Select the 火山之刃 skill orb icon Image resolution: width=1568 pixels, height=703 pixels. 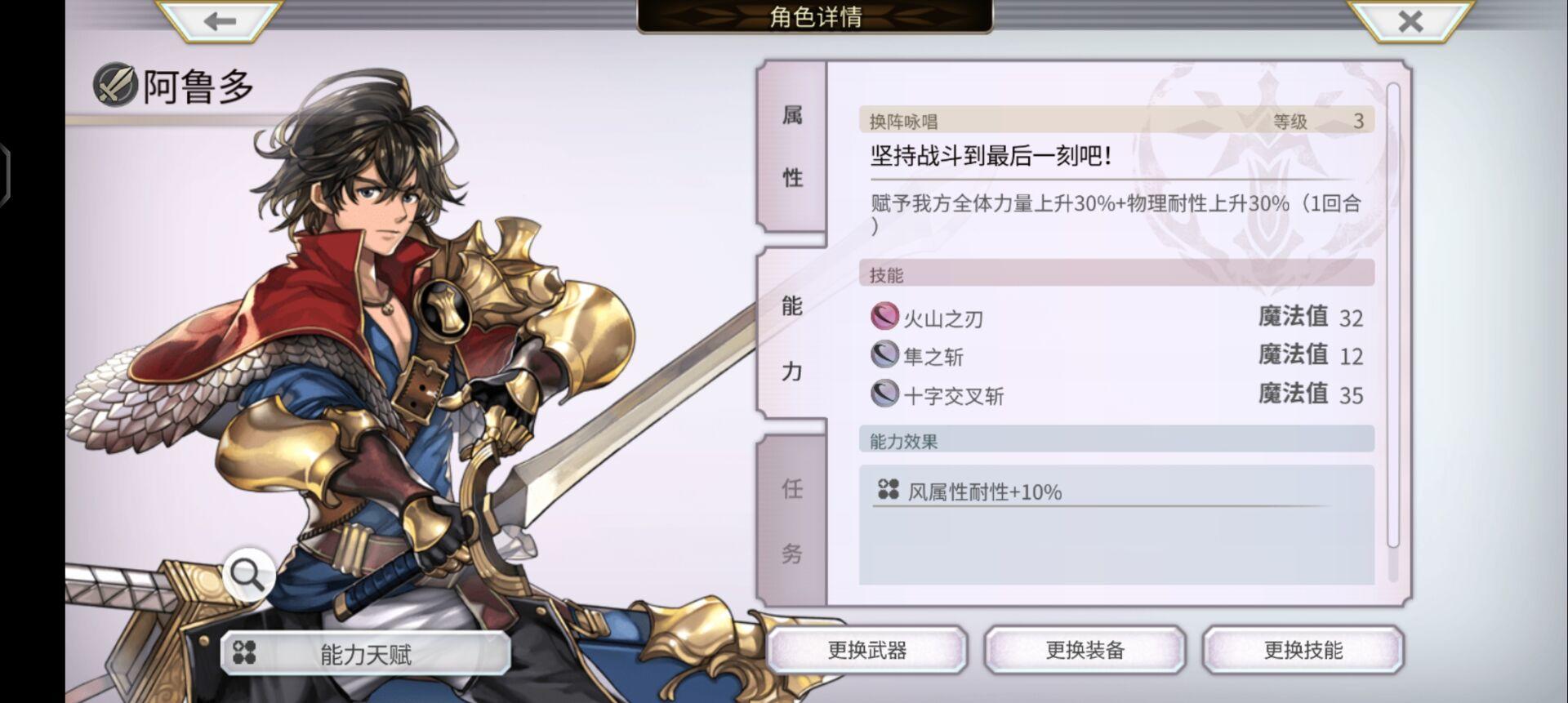(x=884, y=316)
